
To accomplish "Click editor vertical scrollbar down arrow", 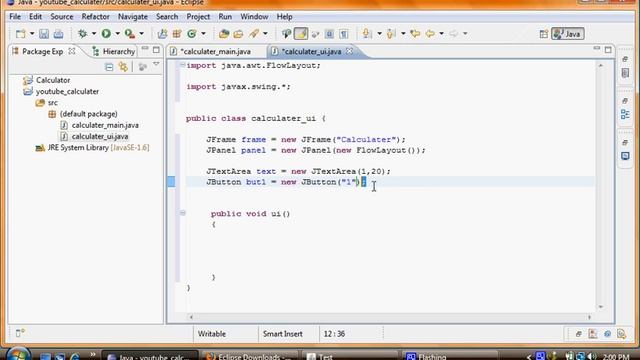I will coord(600,307).
